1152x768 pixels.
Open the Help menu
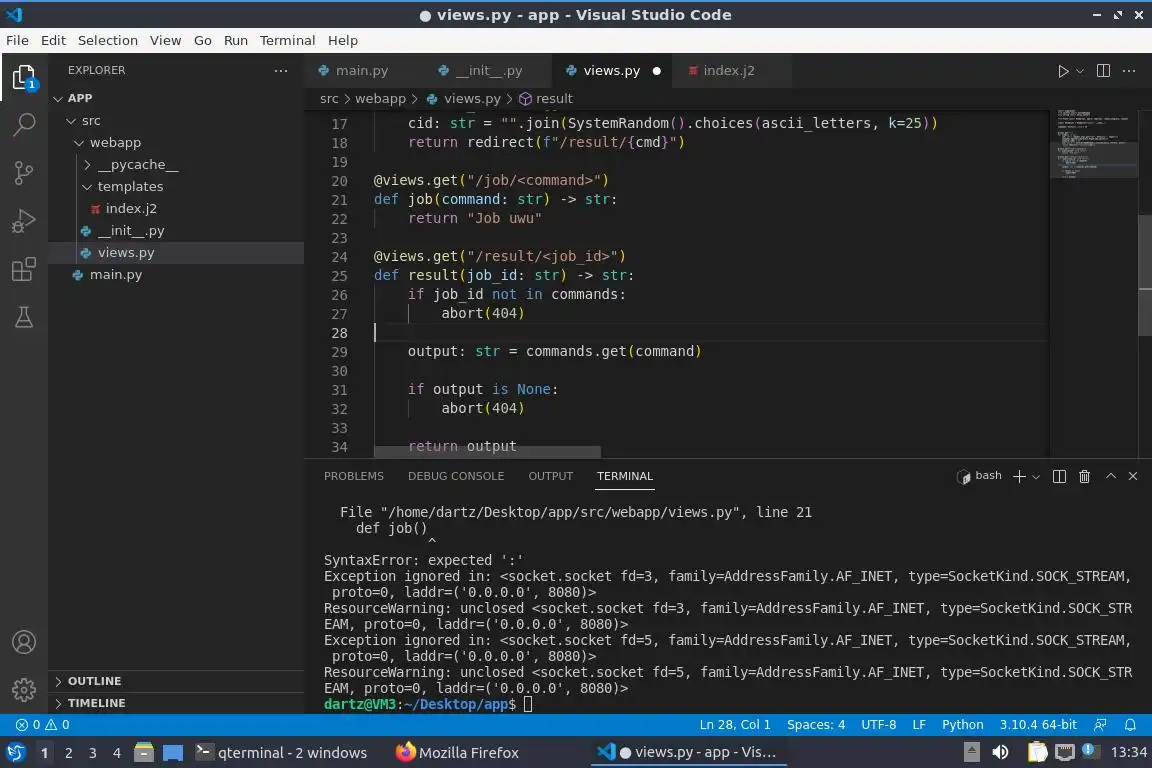tap(342, 40)
